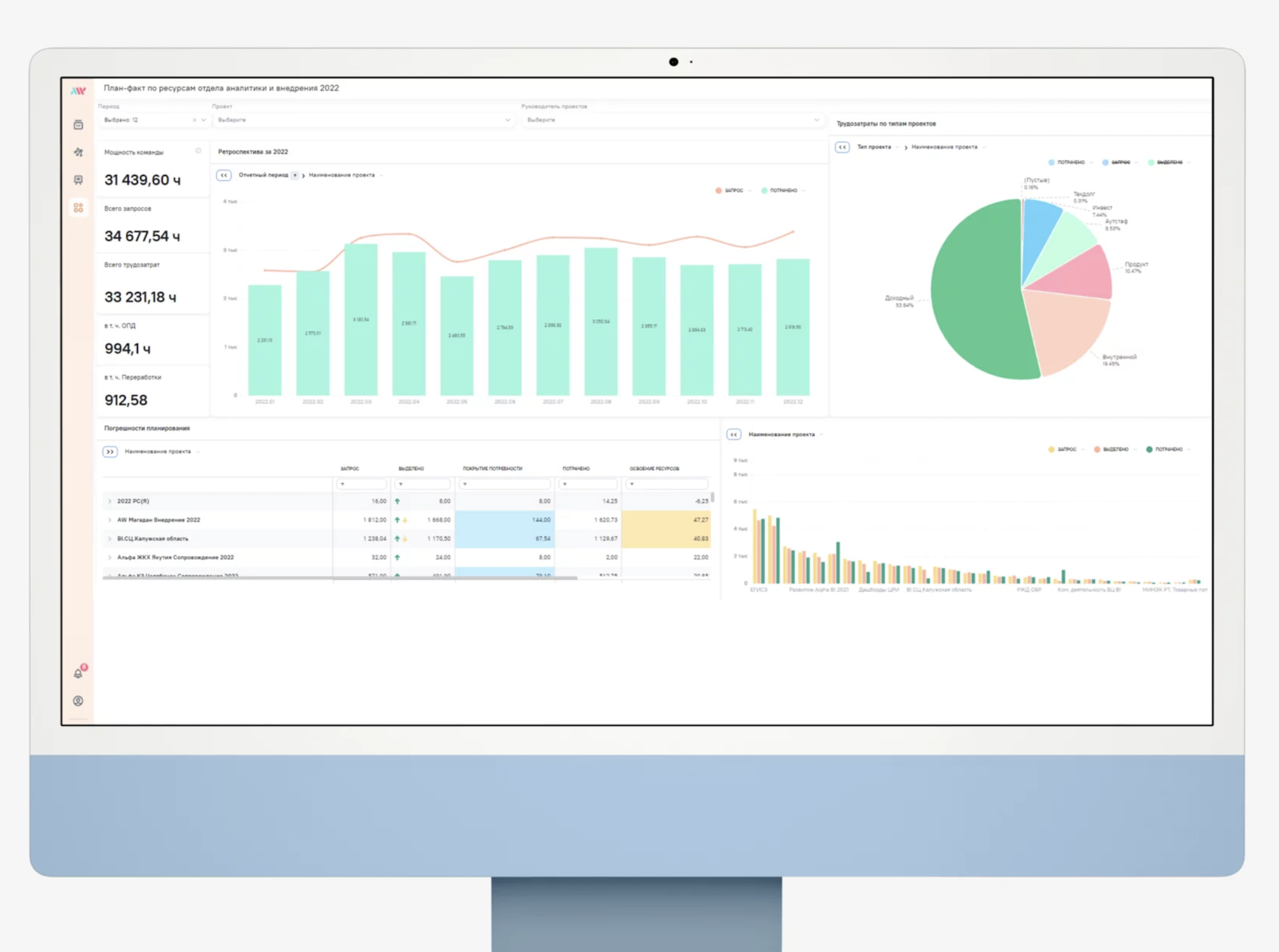Toggle Потрачено legend in Ретроспектива chart
Viewport: 1279px width, 952px height.
779,190
